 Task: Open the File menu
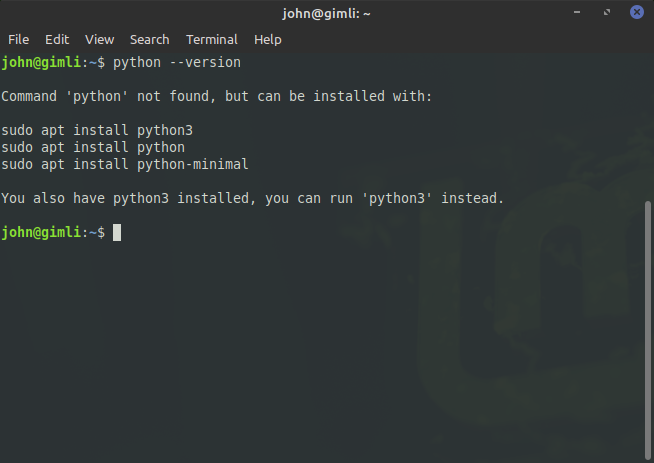(x=18, y=40)
